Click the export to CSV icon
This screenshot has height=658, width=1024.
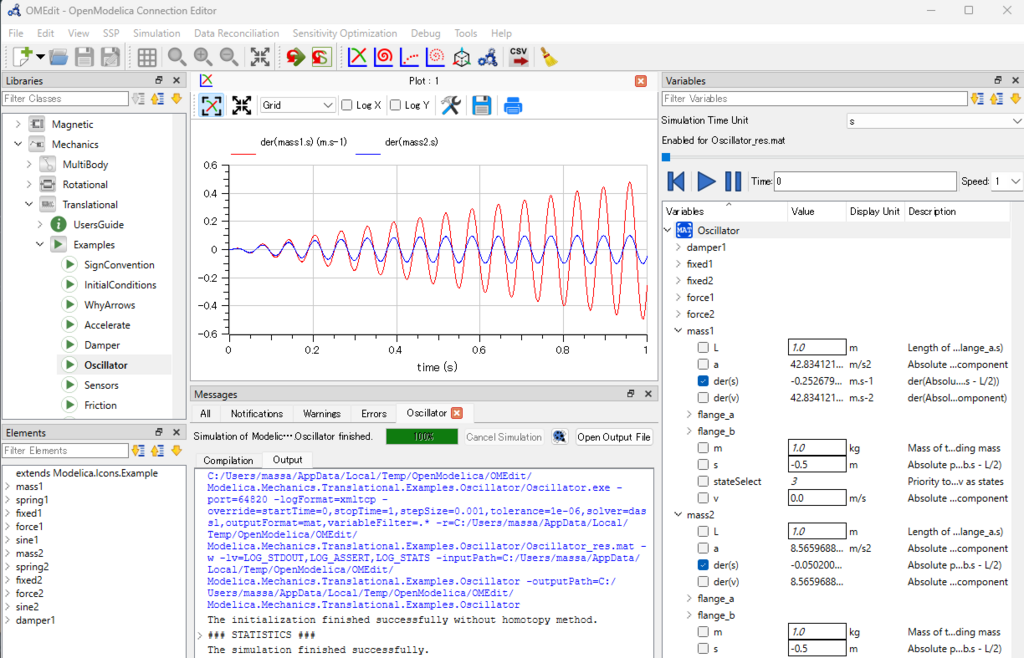(519, 57)
